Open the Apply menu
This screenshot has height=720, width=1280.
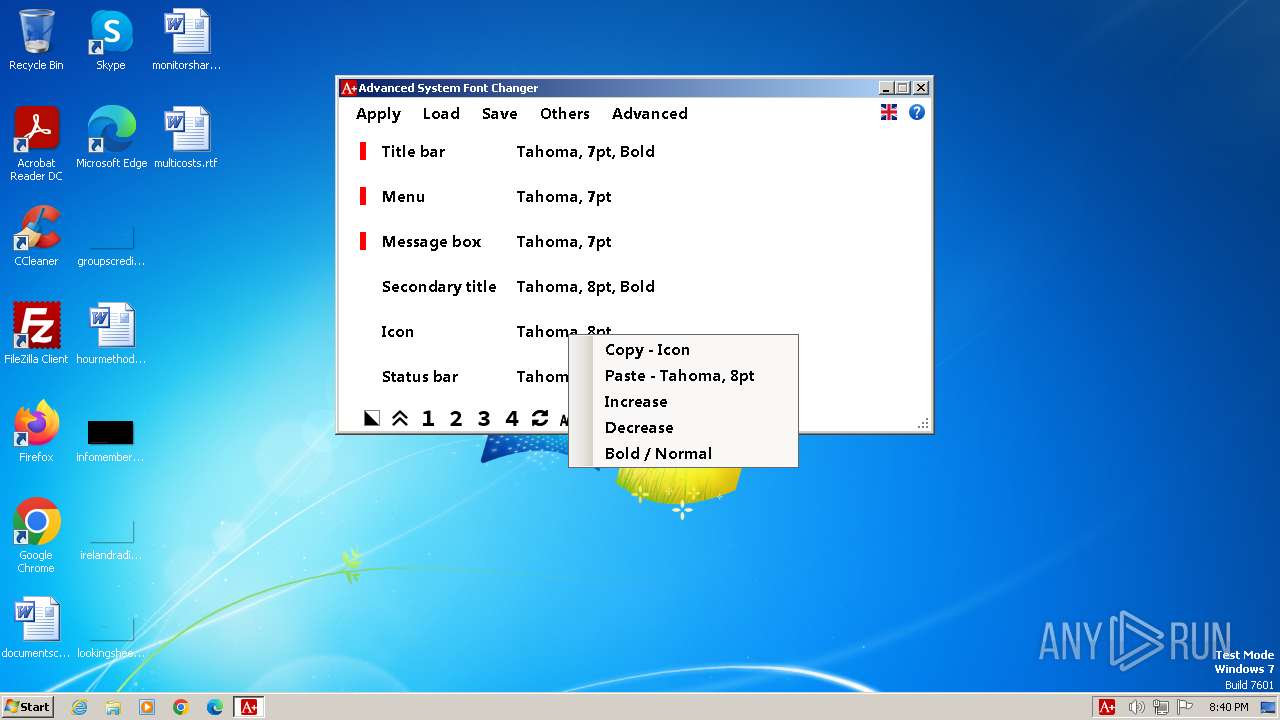(x=378, y=114)
